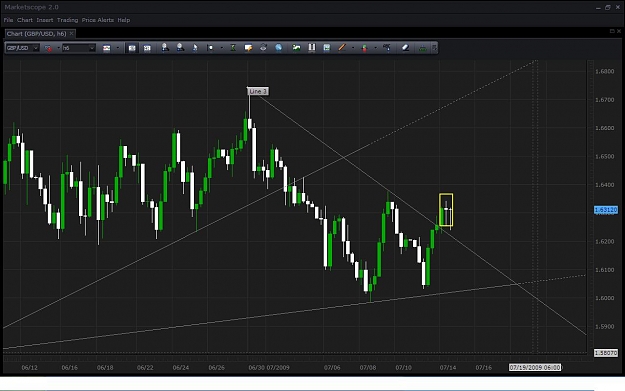The width and height of the screenshot is (625, 391).
Task: Select the cursor pointer tool
Action: click(x=195, y=48)
